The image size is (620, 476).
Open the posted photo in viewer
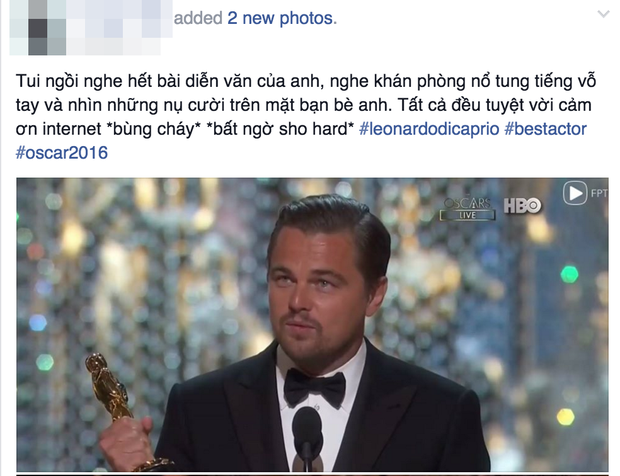coord(312,325)
